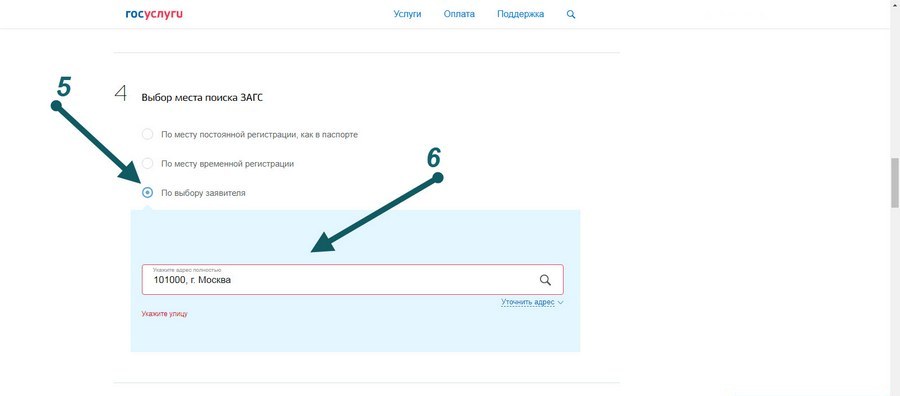900x396 pixels.
Task: Click the vertical scrollbar thumb
Action: (895, 183)
